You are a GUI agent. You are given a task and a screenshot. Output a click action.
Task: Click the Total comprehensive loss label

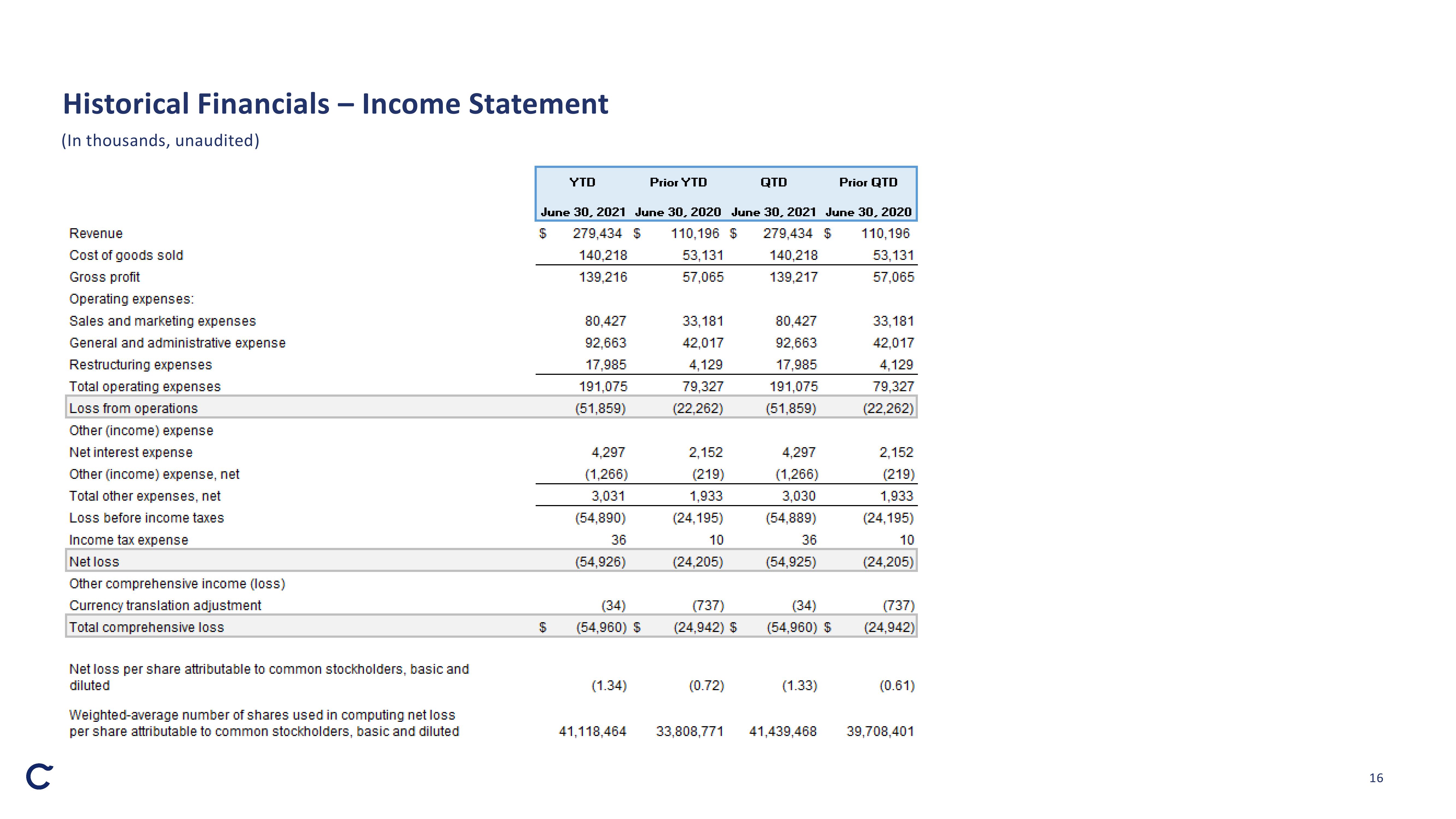146,627
